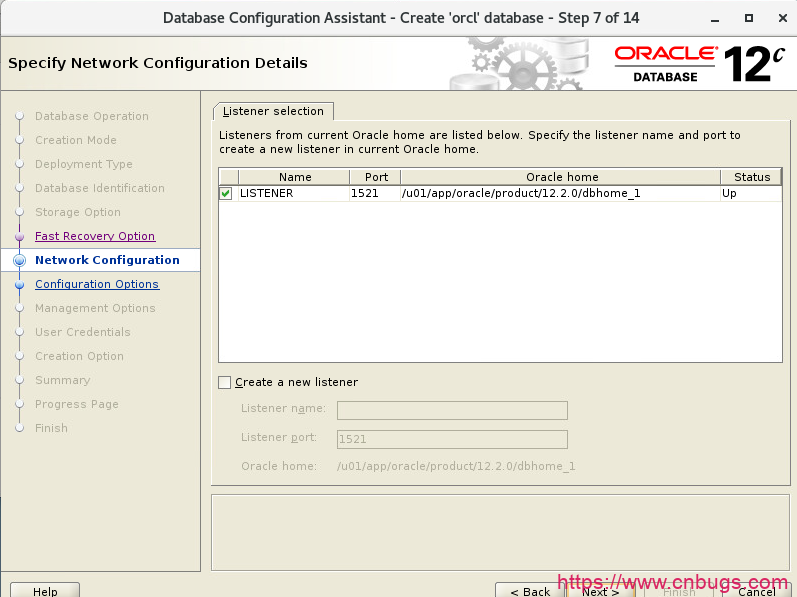797x597 pixels.
Task: Select the Network Configuration step in sidebar
Action: 107,260
